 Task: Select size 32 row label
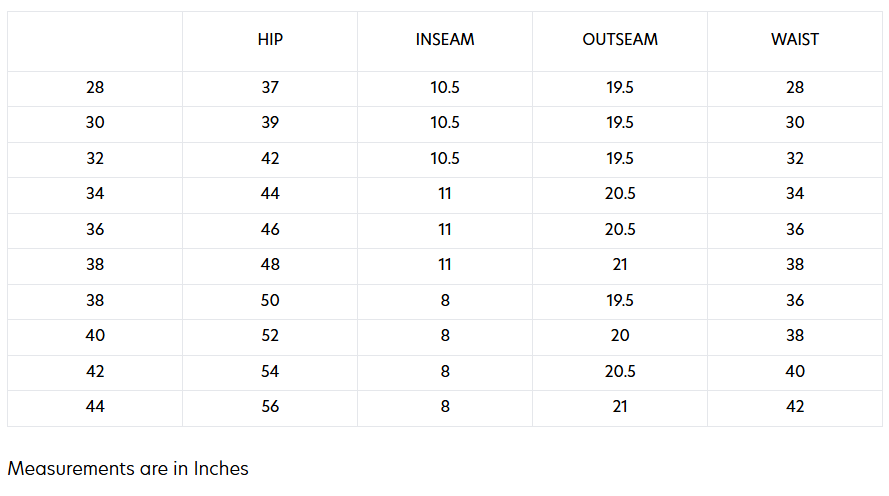click(x=95, y=159)
